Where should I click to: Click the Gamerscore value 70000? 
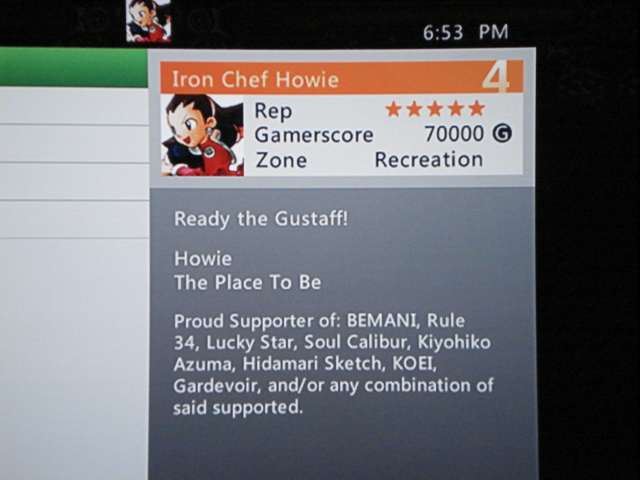[454, 134]
